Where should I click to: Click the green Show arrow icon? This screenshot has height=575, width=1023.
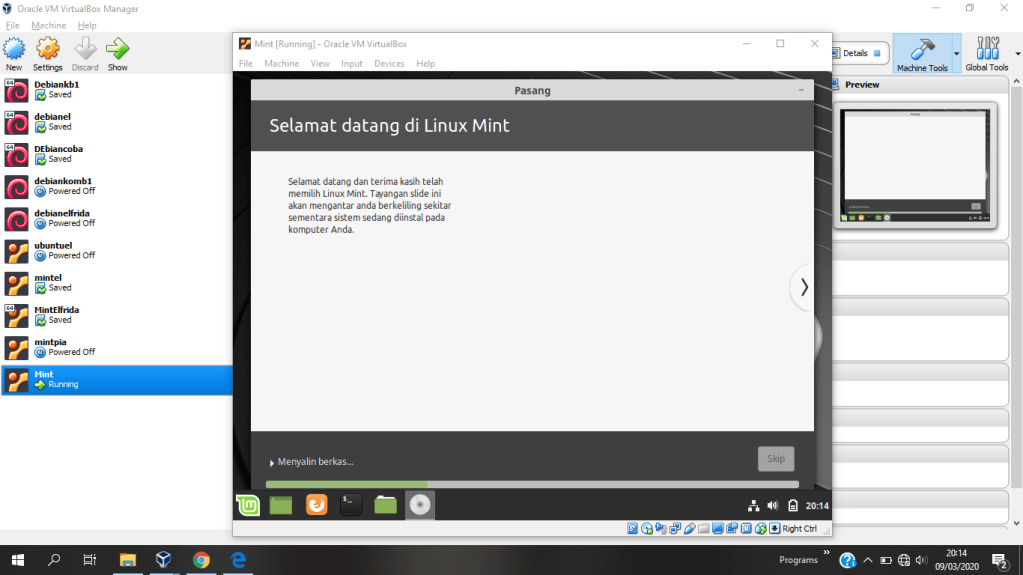coord(118,52)
